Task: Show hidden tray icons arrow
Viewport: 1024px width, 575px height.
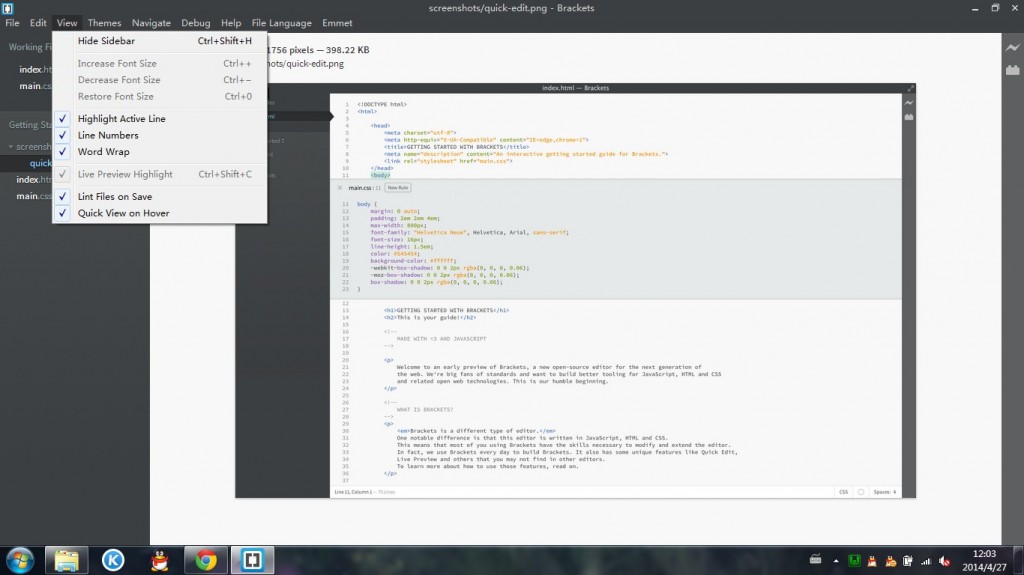Action: (836, 561)
